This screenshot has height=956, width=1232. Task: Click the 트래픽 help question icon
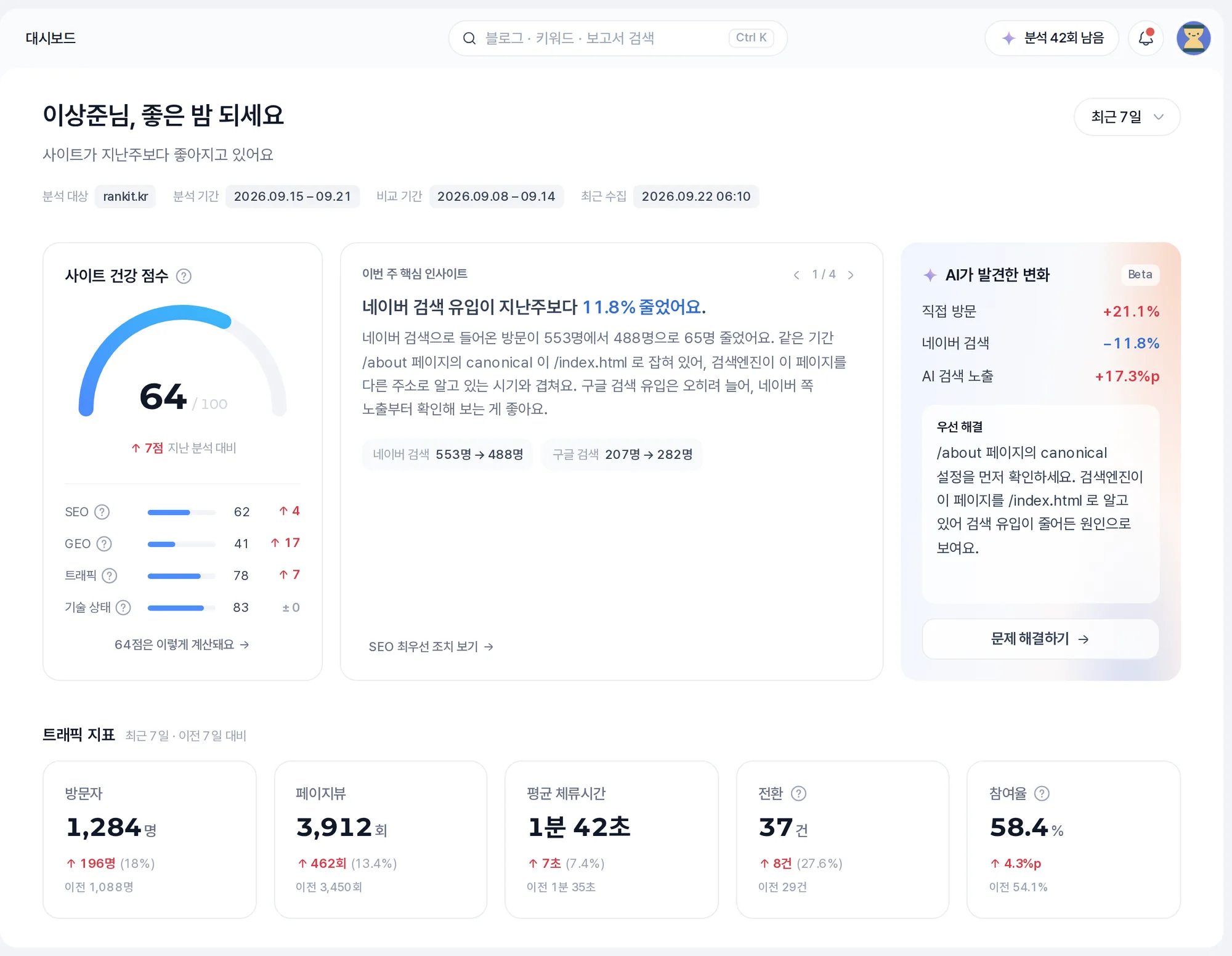[110, 575]
